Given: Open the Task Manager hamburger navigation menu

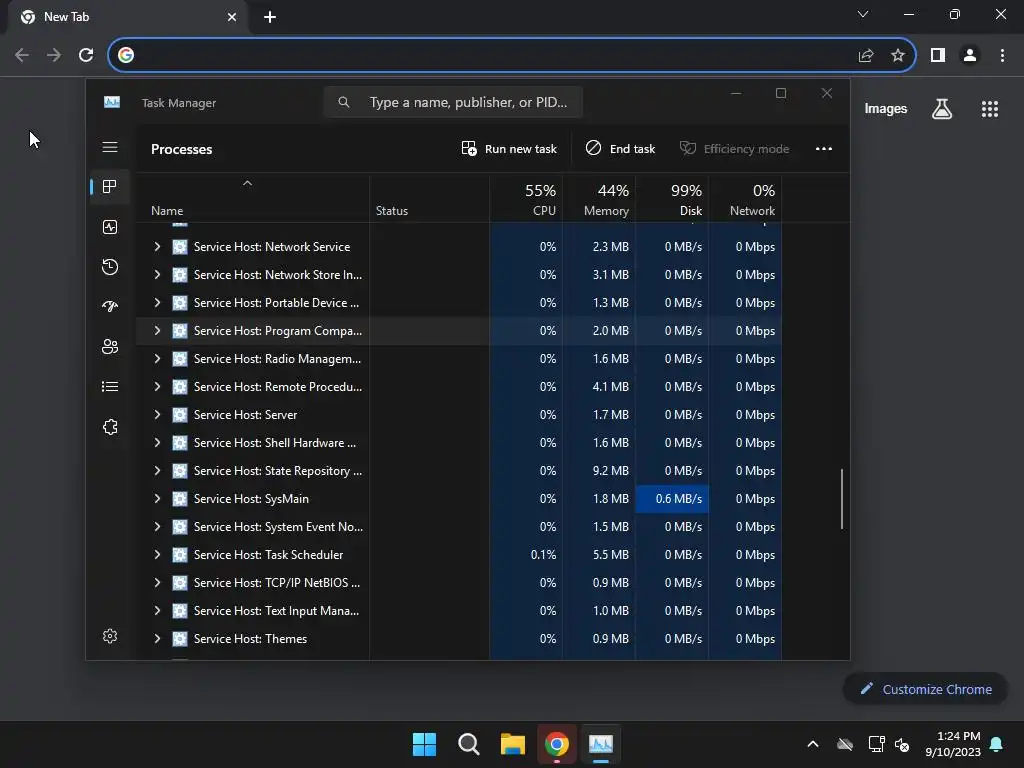Looking at the screenshot, I should coord(110,148).
